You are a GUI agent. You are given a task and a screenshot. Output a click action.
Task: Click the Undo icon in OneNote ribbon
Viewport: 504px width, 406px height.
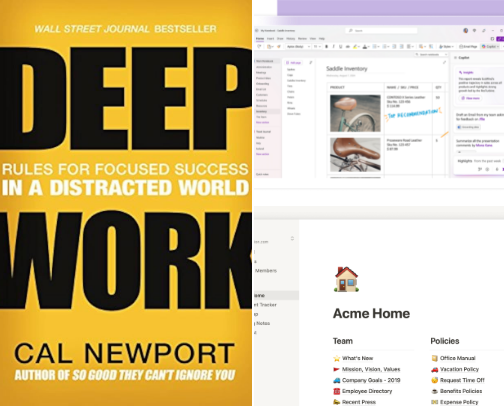click(x=259, y=47)
